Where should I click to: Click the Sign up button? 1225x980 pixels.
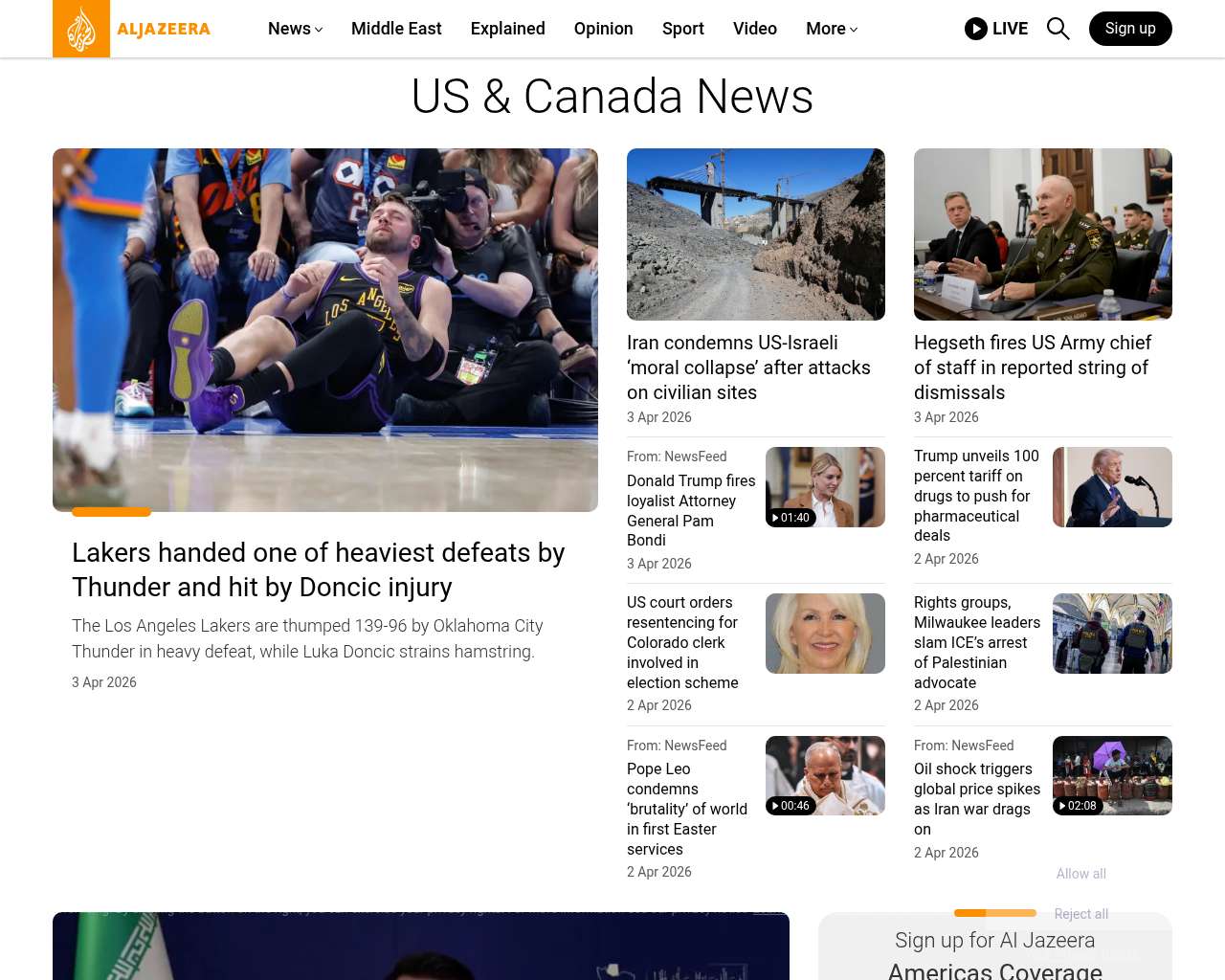[1129, 29]
